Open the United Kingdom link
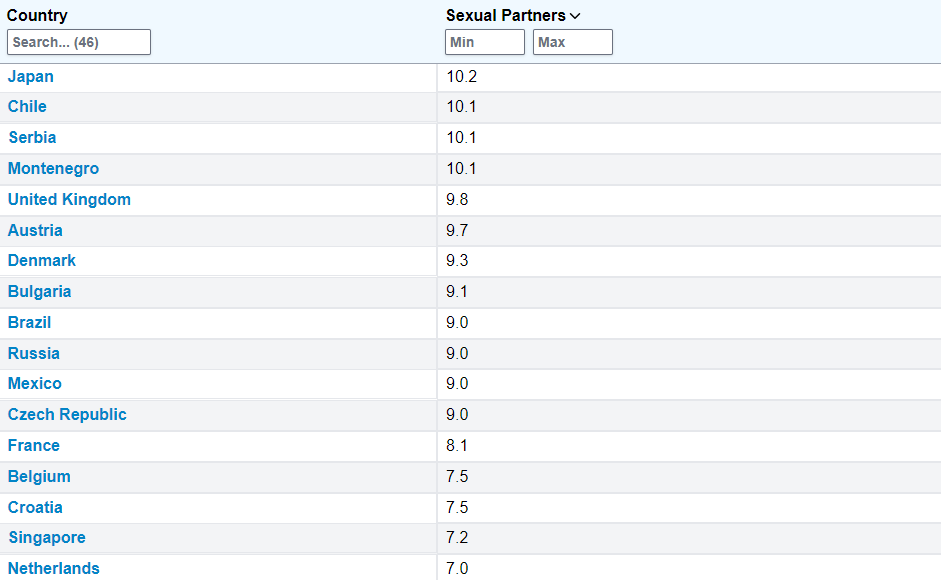 pos(69,200)
